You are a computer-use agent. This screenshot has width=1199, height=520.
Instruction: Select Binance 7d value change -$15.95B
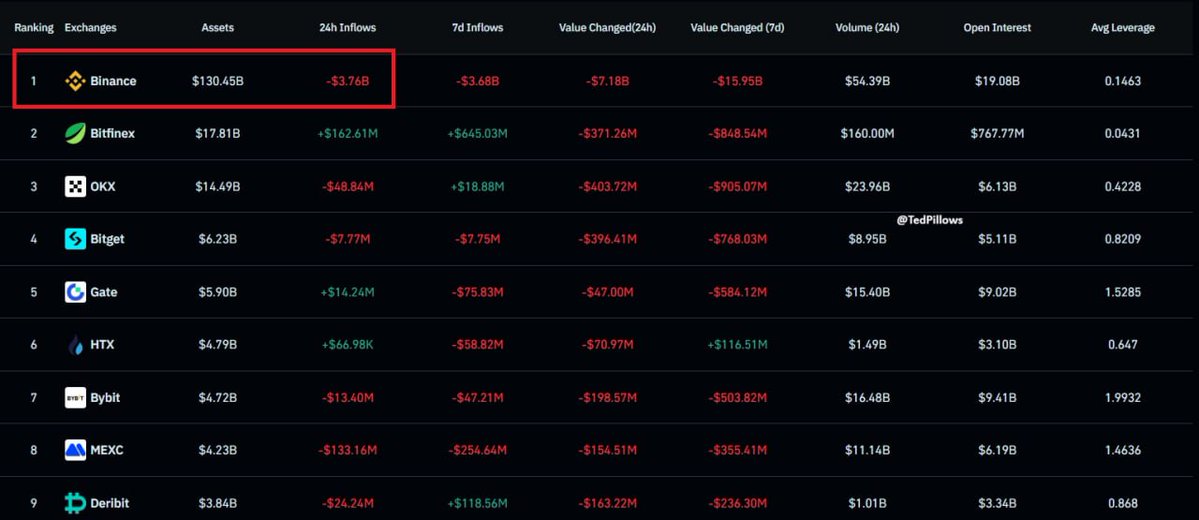click(737, 80)
